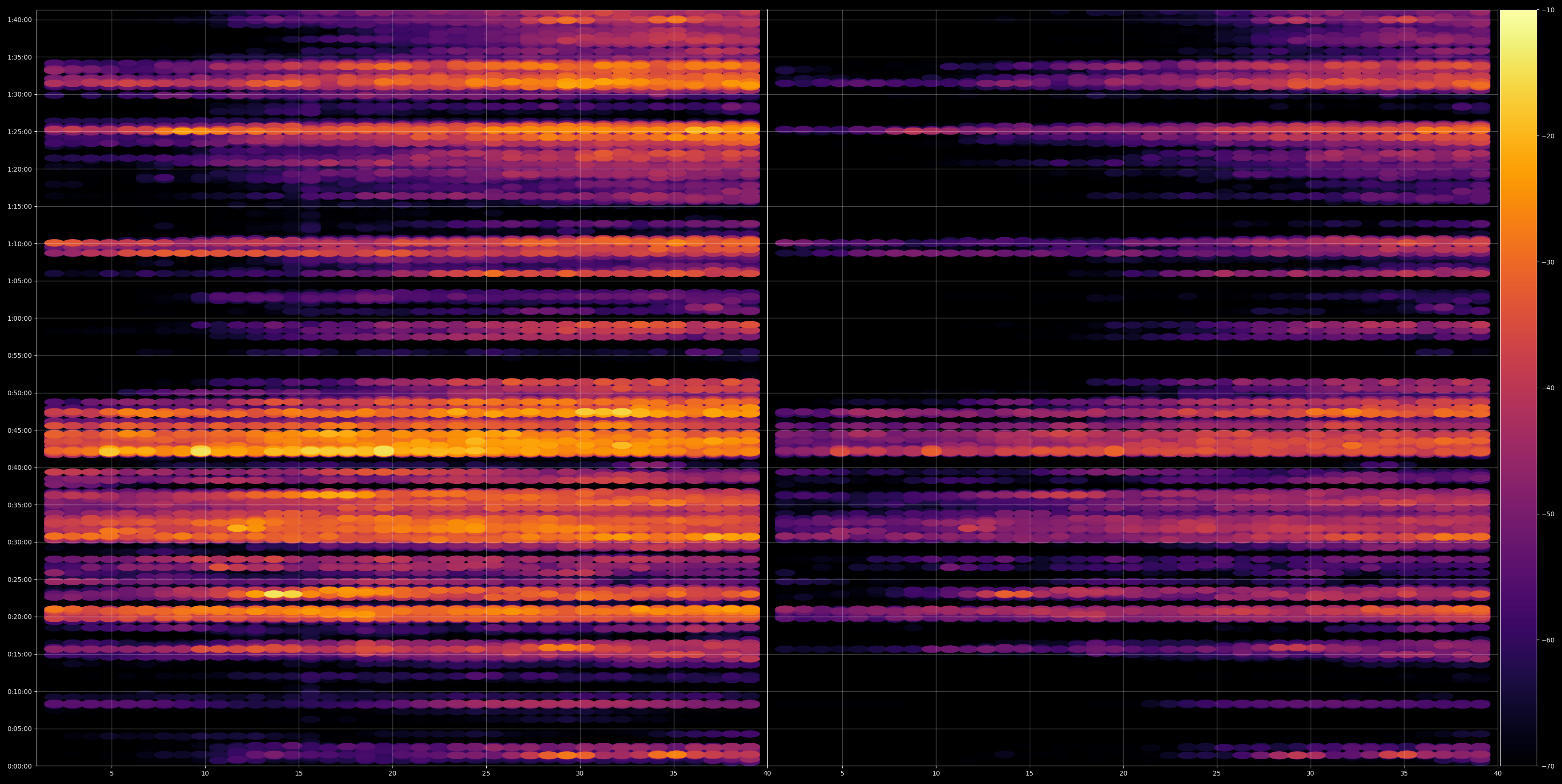The image size is (1562, 784).
Task: Select the −20 colorbar value
Action: pyautogui.click(x=1548, y=136)
